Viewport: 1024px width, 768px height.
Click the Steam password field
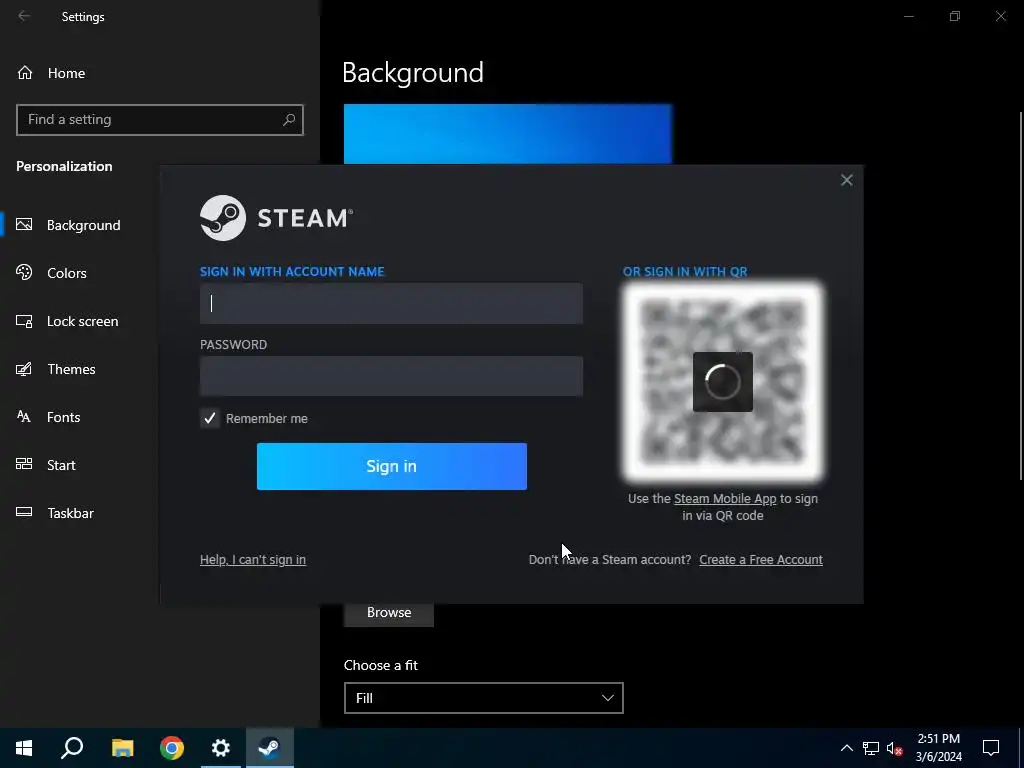pos(391,376)
